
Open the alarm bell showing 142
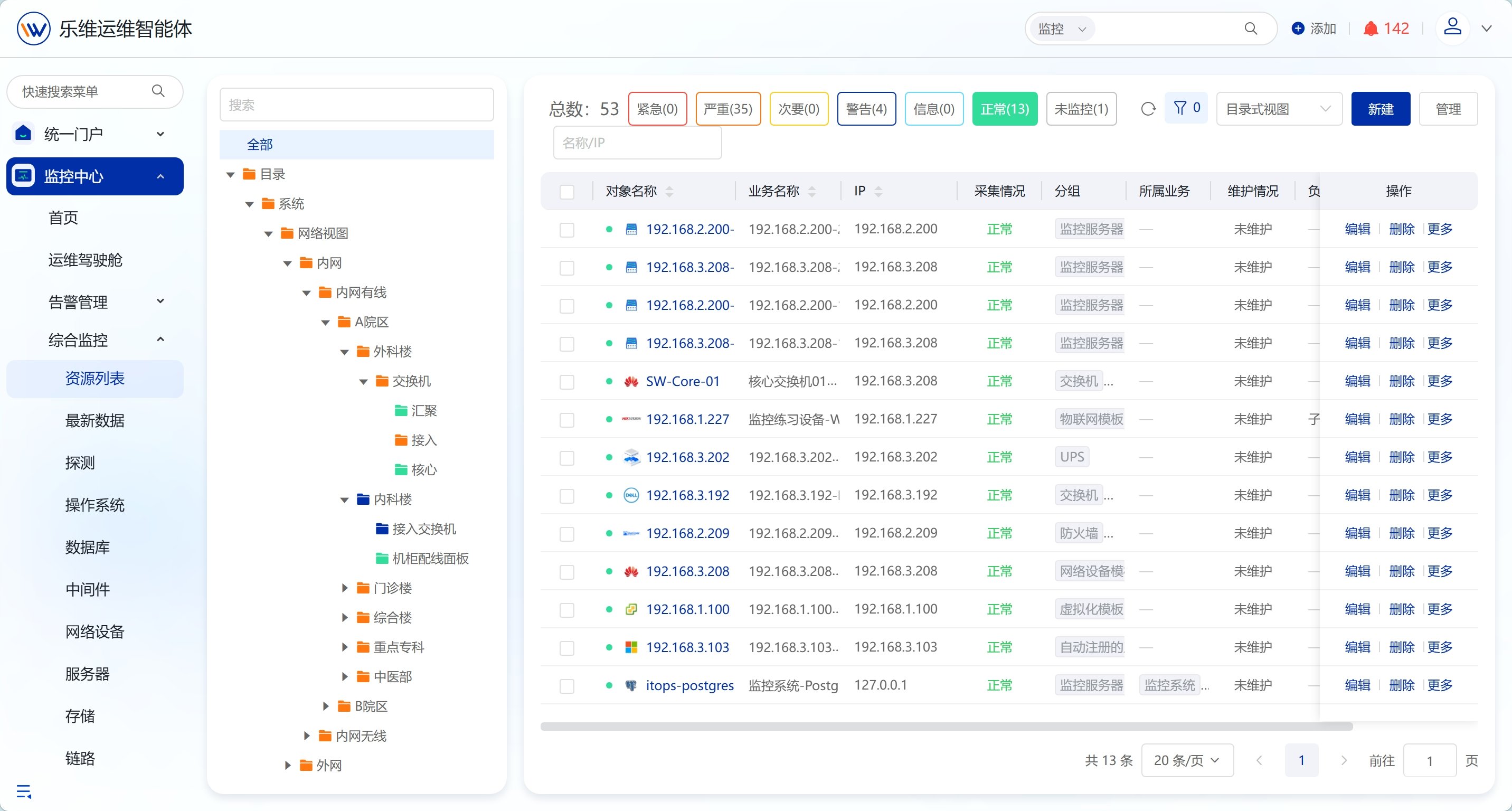pyautogui.click(x=1371, y=28)
